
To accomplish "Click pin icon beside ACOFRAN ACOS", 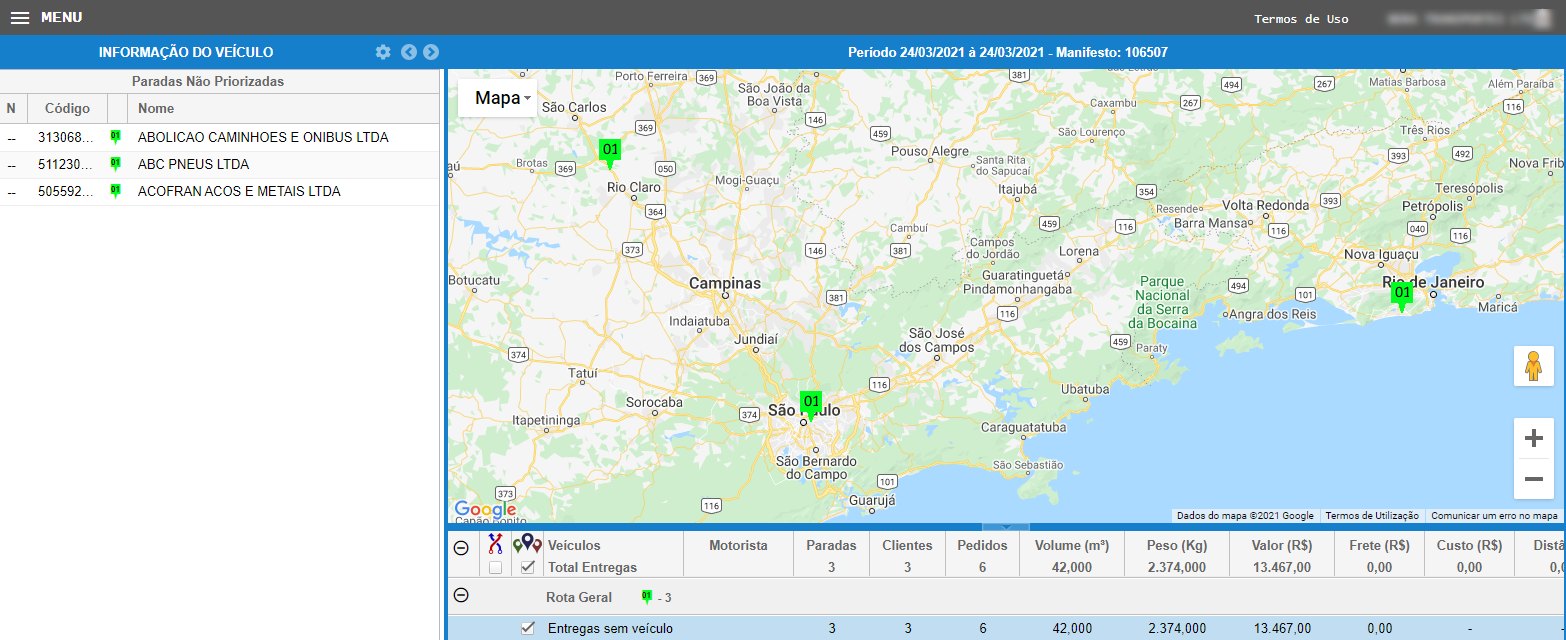I will (x=115, y=190).
